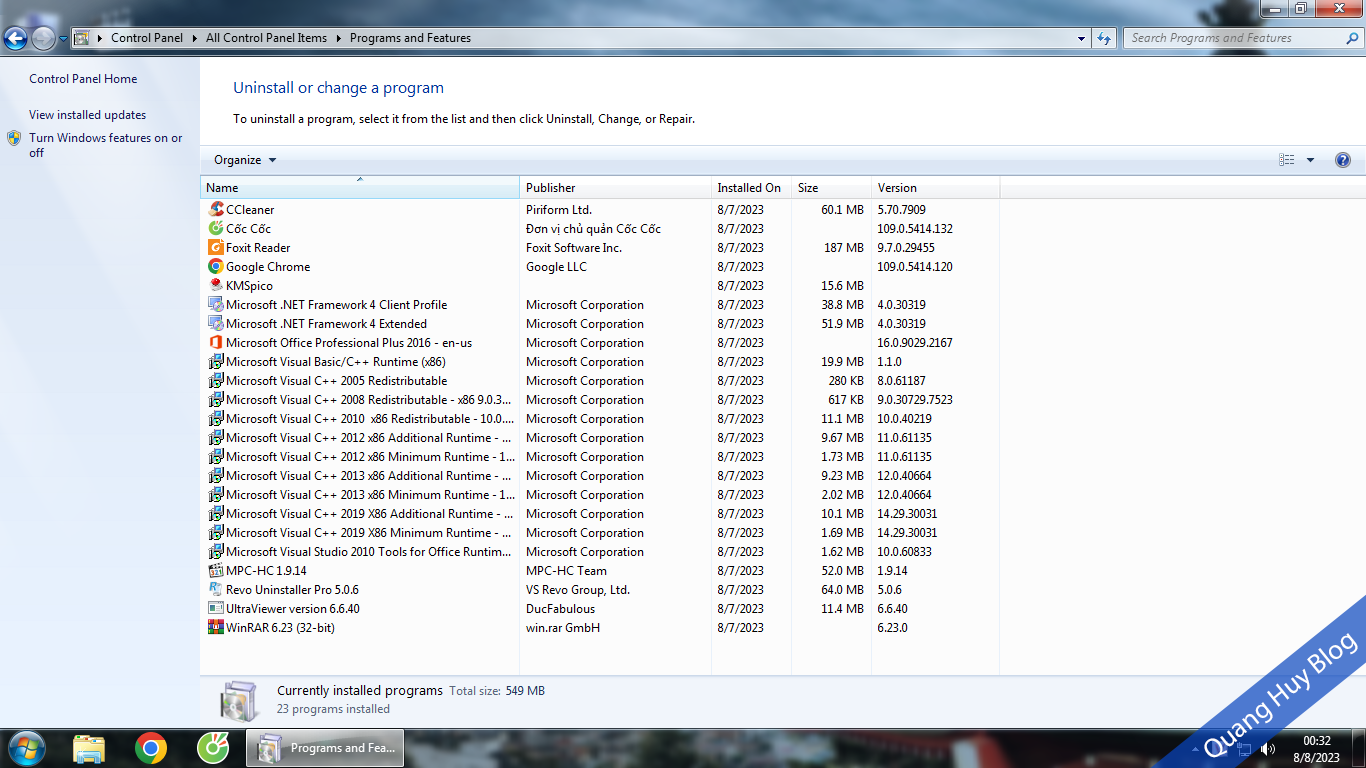Click the refresh button beside address bar
Image resolution: width=1366 pixels, height=768 pixels.
click(x=1104, y=38)
